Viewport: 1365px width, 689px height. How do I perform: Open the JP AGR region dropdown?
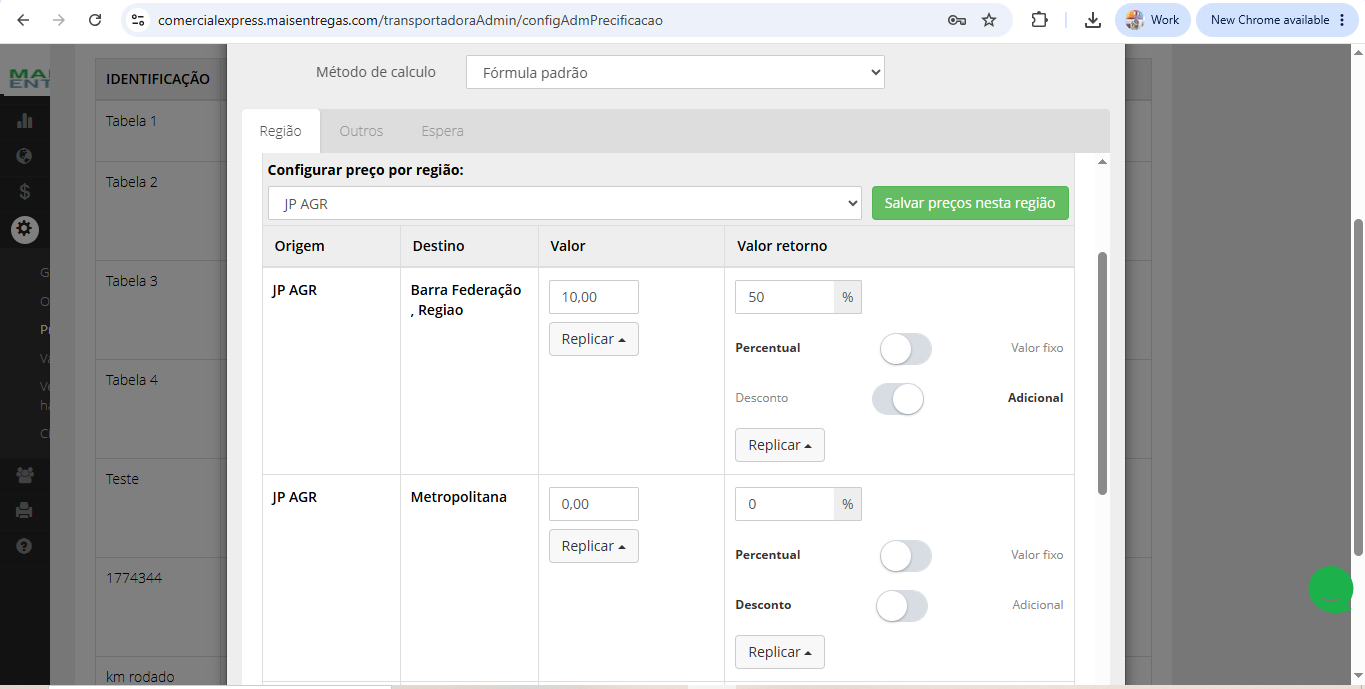click(x=565, y=203)
